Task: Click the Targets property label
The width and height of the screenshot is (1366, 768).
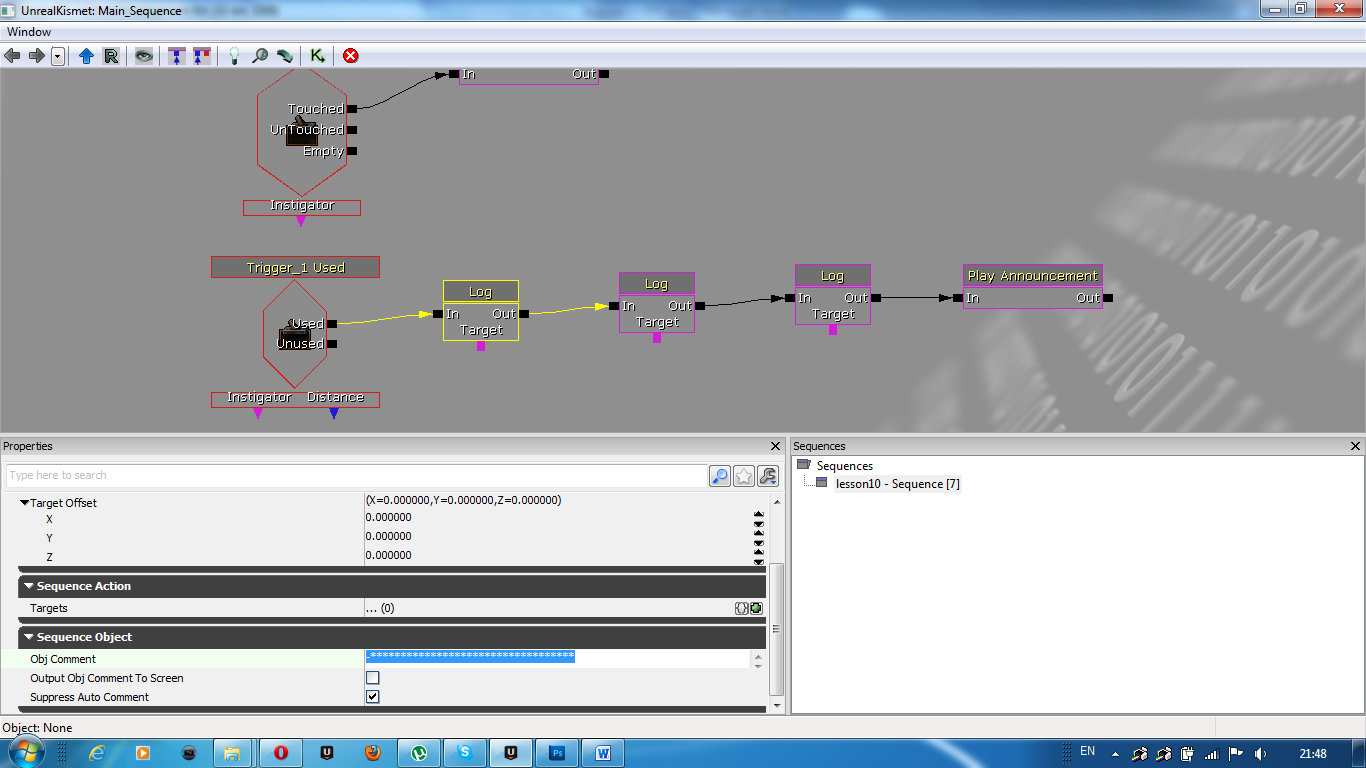Action: (49, 608)
